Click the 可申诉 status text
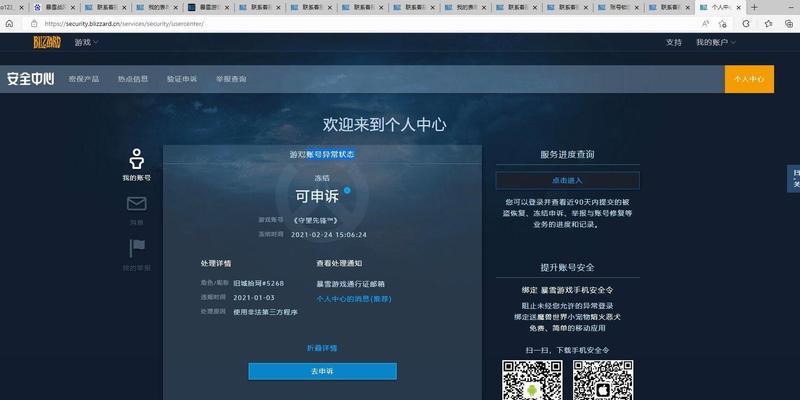The height and width of the screenshot is (400, 800). pyautogui.click(x=317, y=196)
